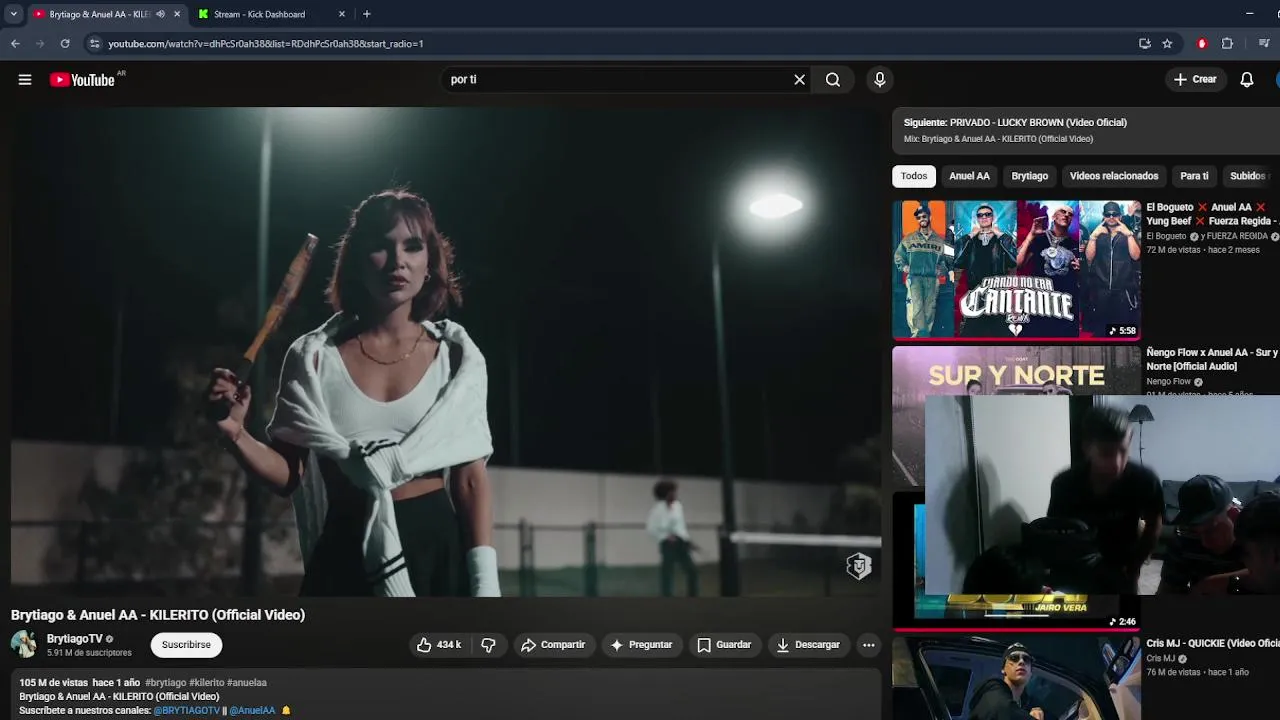Open the YouTube hamburger guide menu
Viewport: 1280px width, 720px height.
pyautogui.click(x=25, y=80)
